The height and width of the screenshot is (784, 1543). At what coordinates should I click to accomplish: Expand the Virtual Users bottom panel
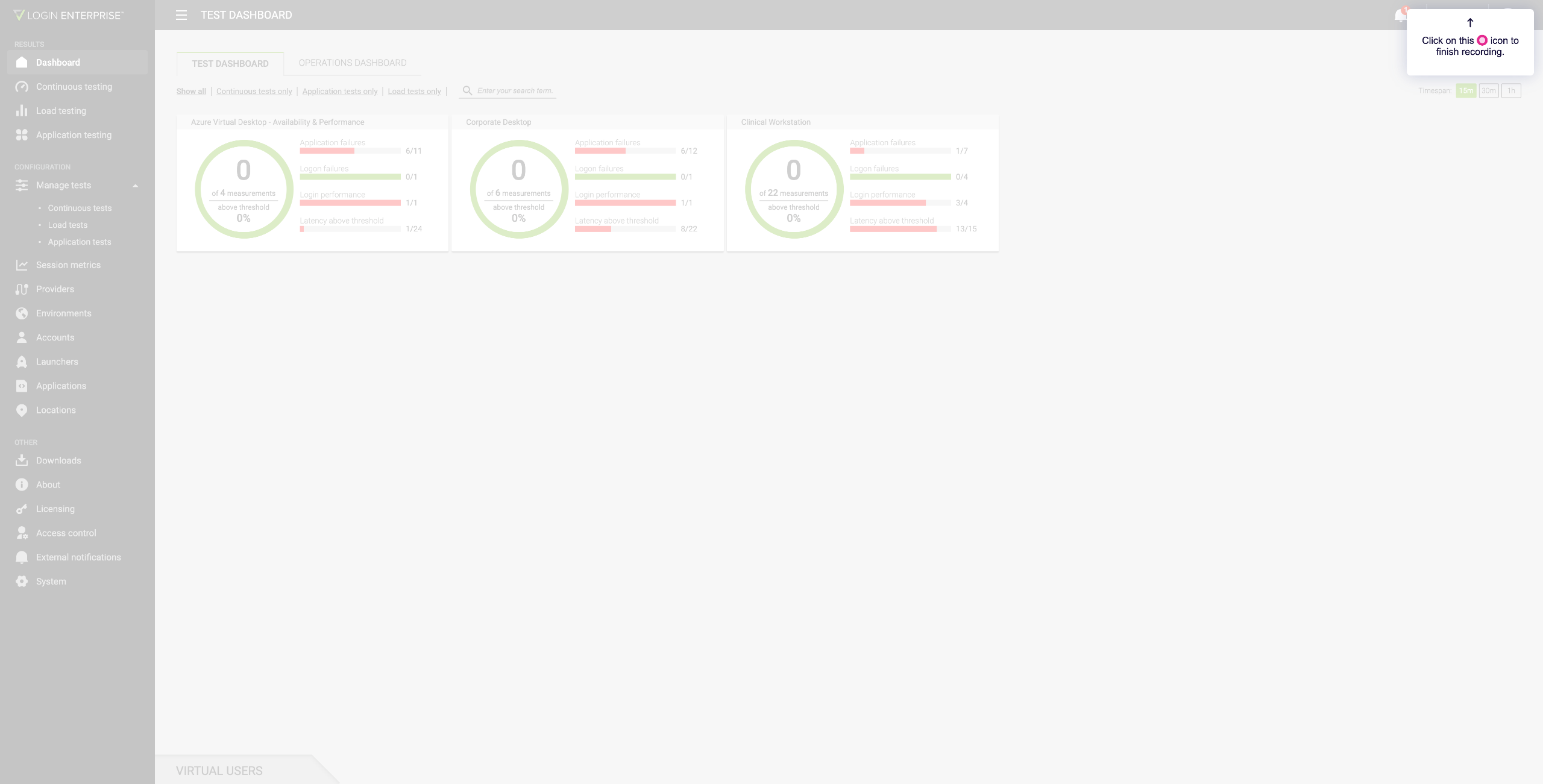point(219,771)
